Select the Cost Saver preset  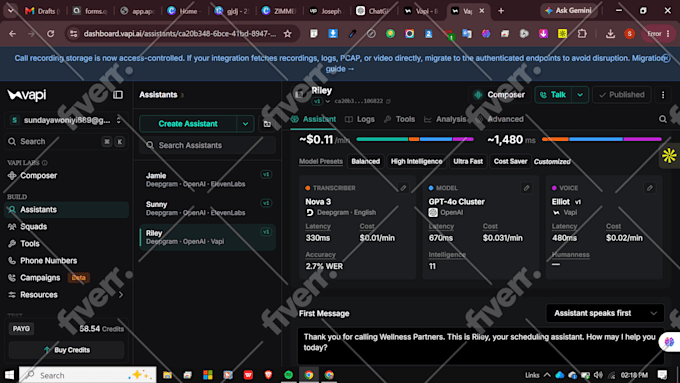tap(510, 161)
